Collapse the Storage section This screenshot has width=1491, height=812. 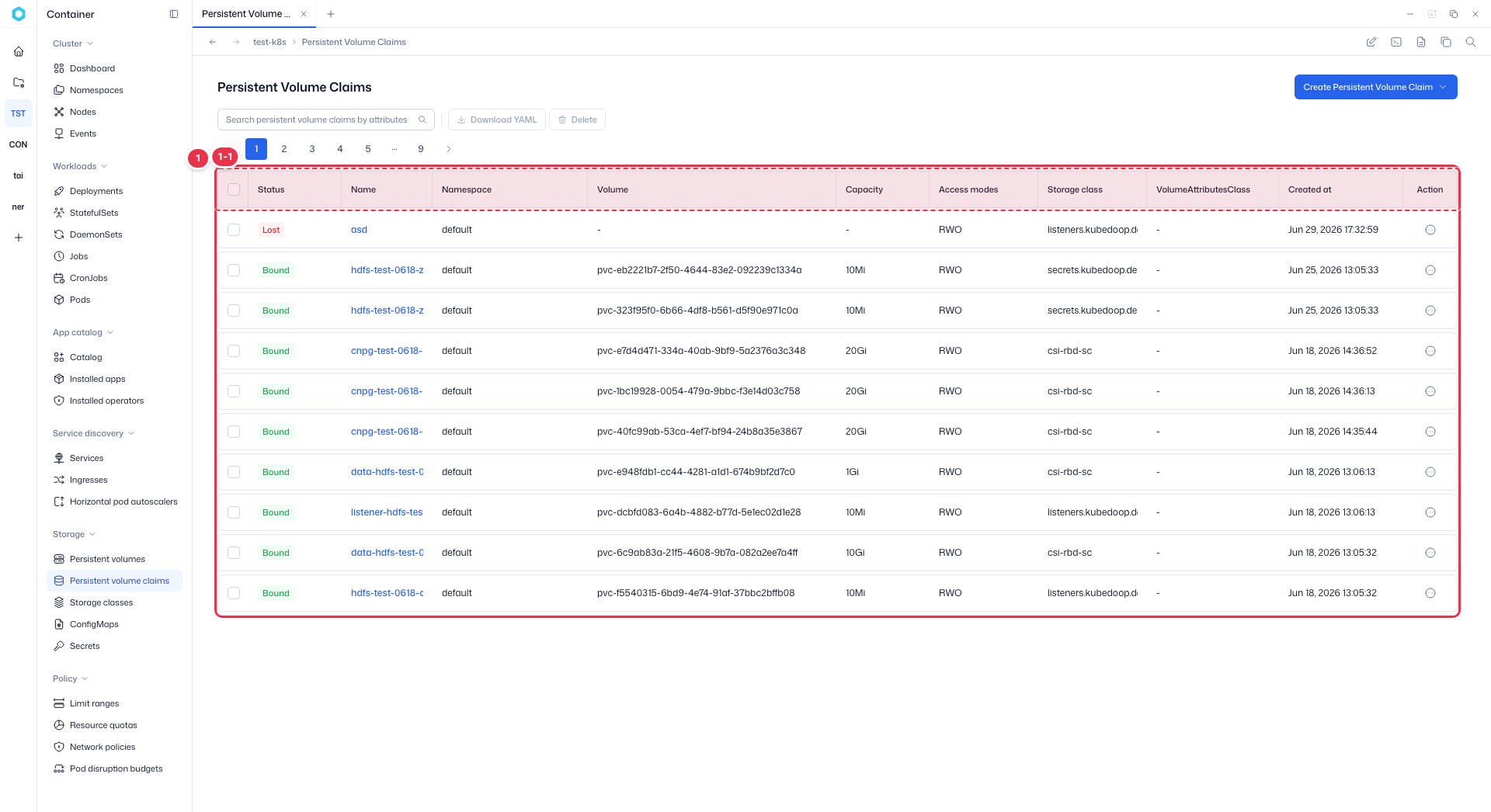tap(75, 534)
